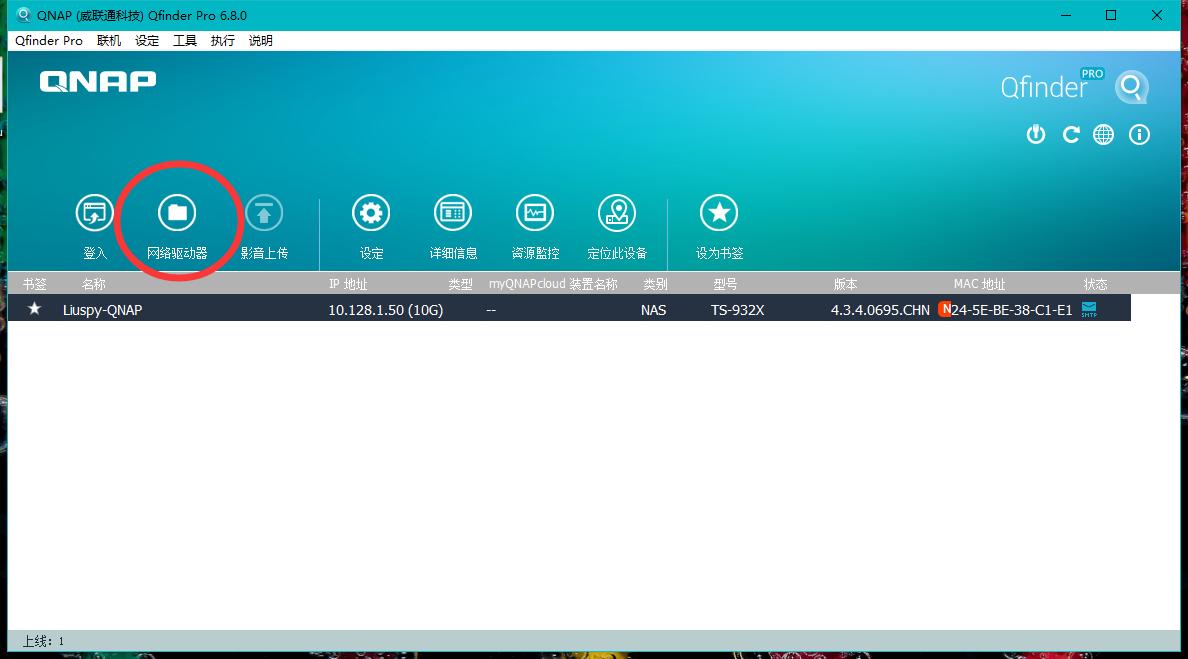Refresh the device list

1071,135
